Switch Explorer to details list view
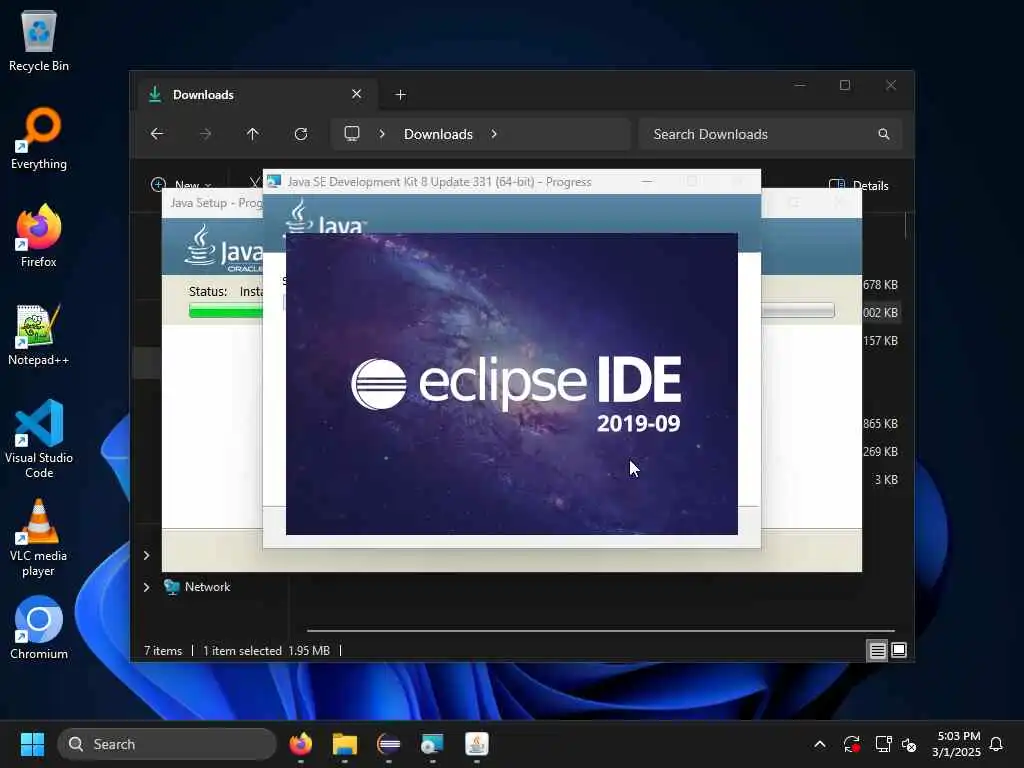Screen dimensions: 1024x768 [x=877, y=650]
